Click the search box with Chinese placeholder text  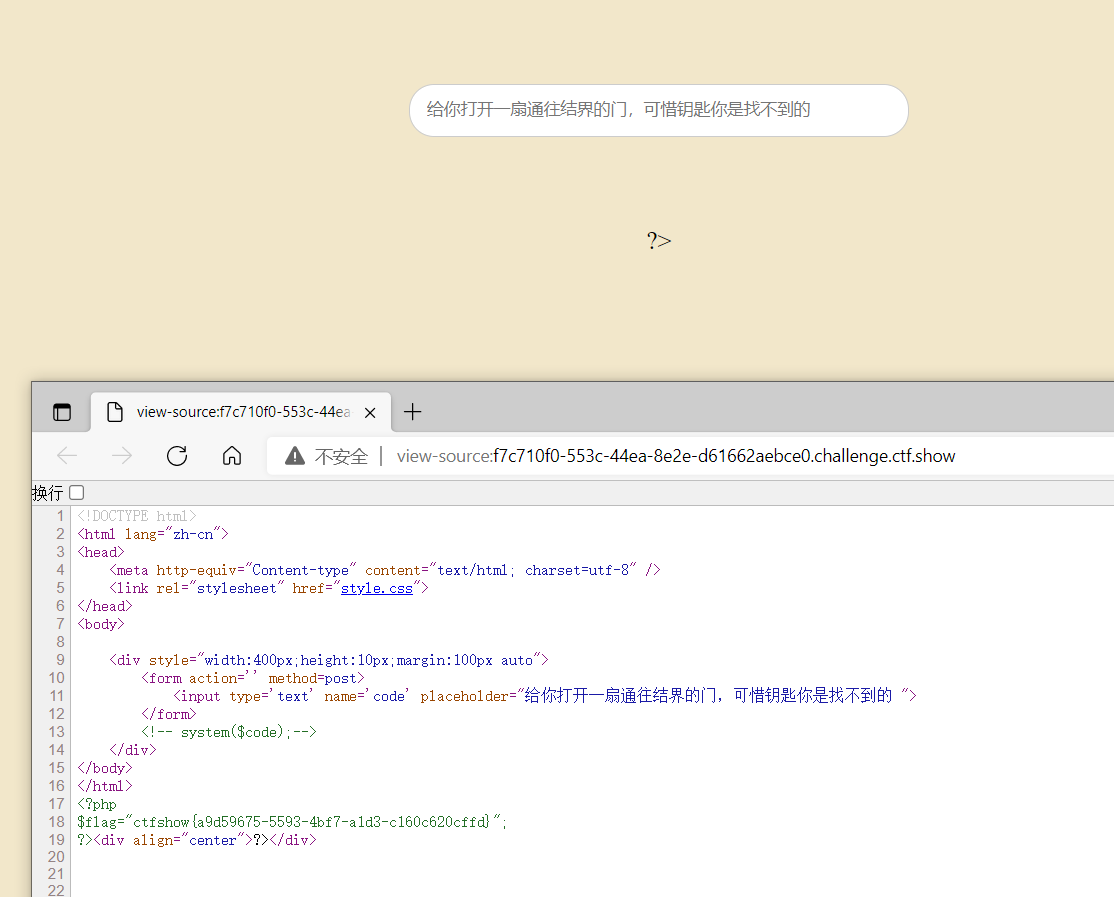pyautogui.click(x=659, y=110)
